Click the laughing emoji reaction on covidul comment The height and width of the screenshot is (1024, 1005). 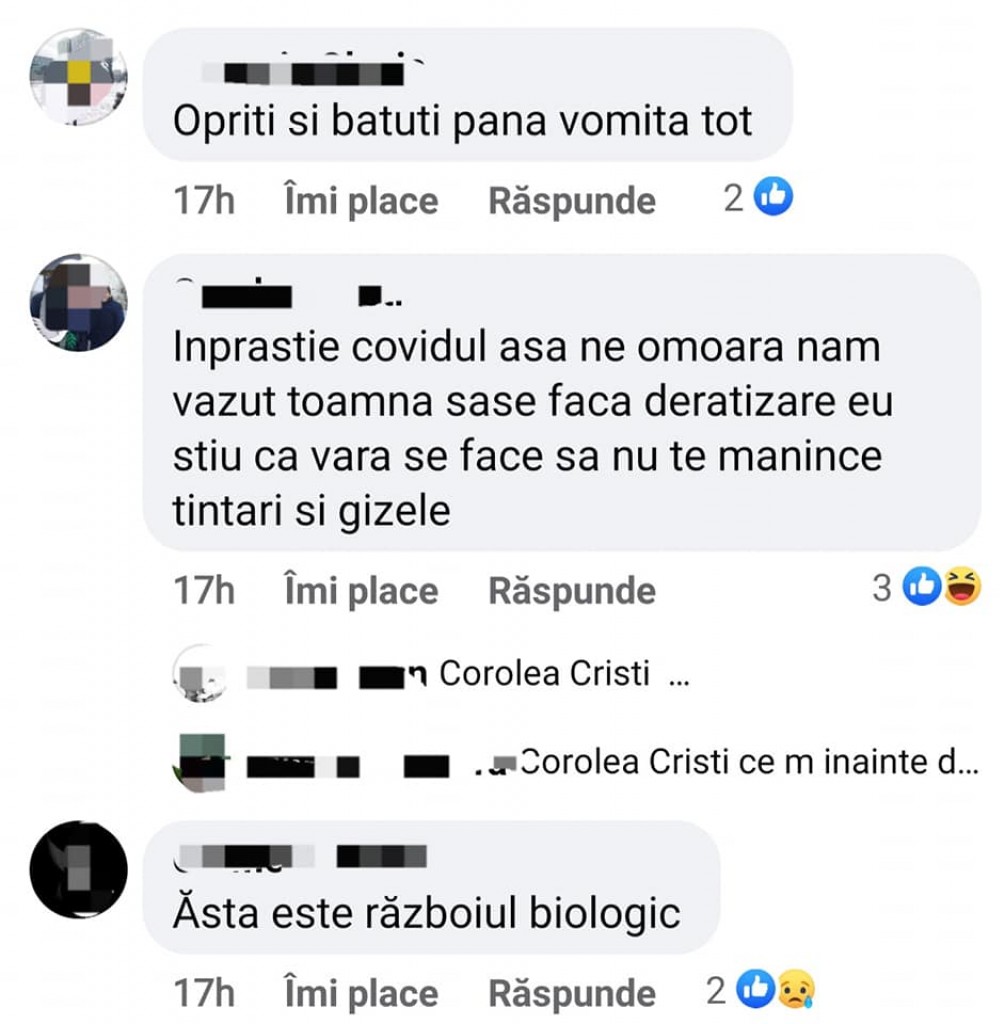click(962, 586)
